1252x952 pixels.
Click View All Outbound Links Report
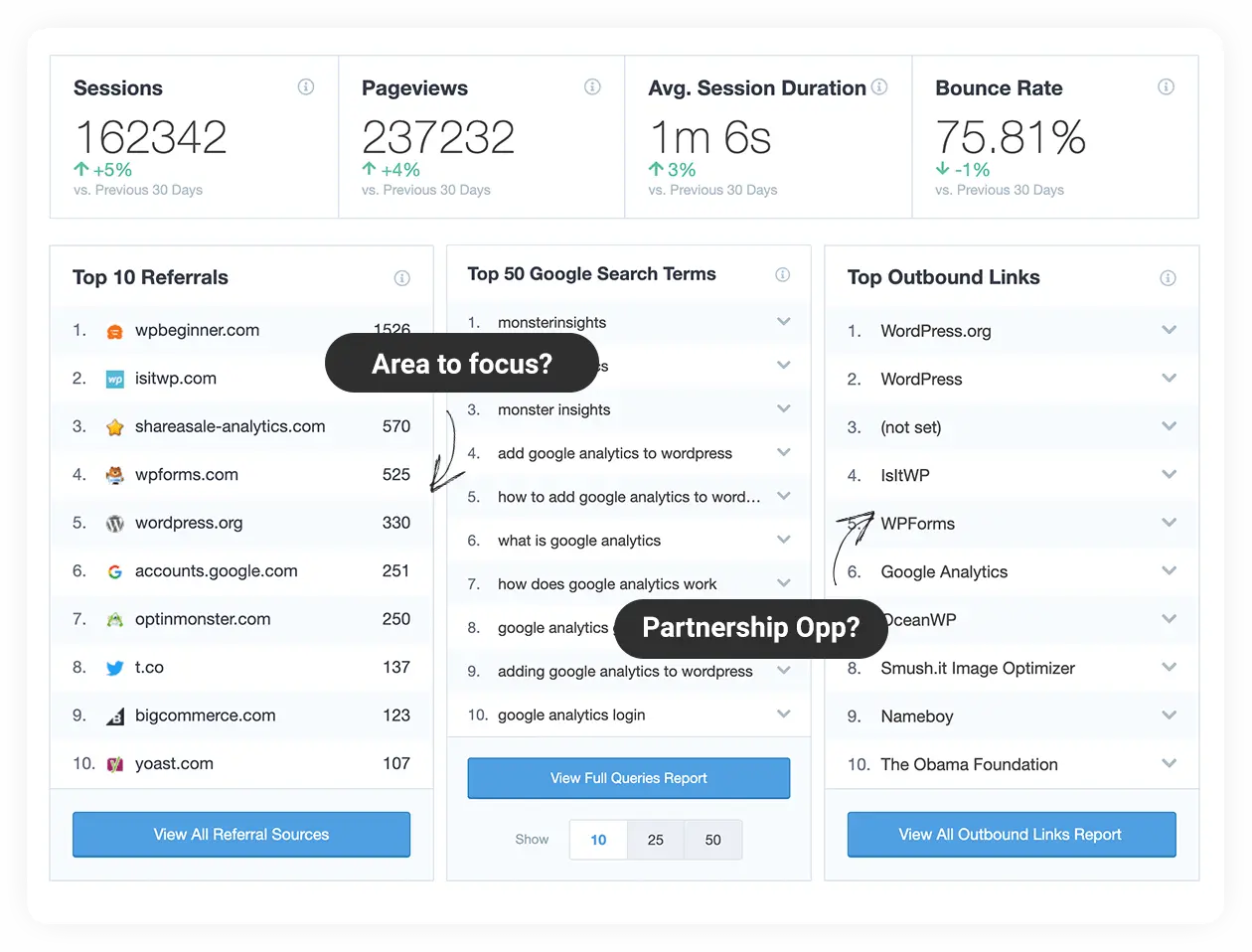click(x=1011, y=835)
